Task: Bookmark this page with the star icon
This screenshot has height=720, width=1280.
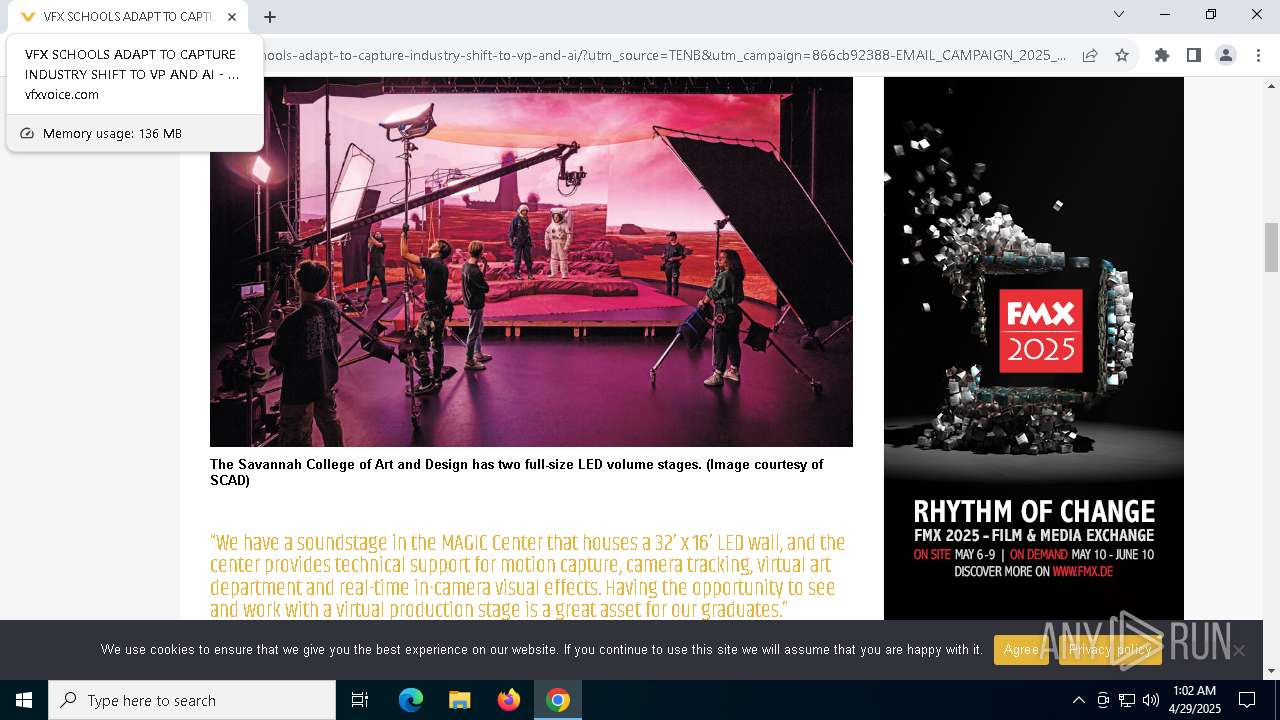Action: [1122, 55]
